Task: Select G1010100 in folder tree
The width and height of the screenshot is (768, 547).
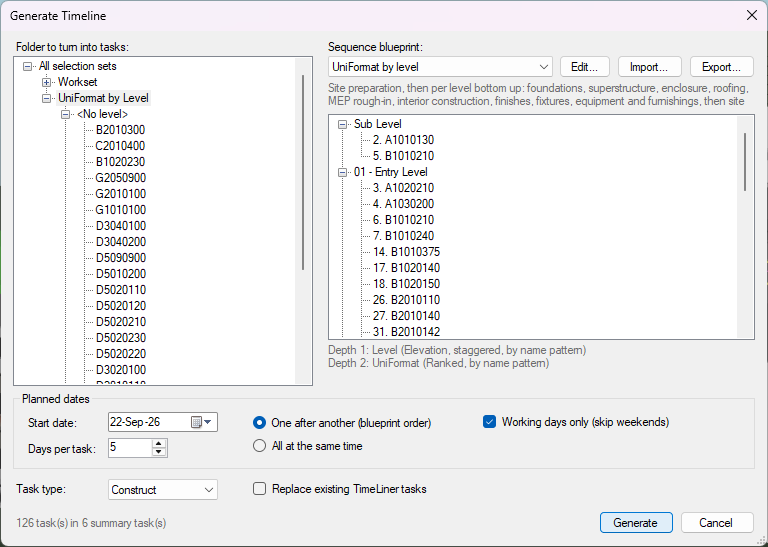Action: coord(120,210)
